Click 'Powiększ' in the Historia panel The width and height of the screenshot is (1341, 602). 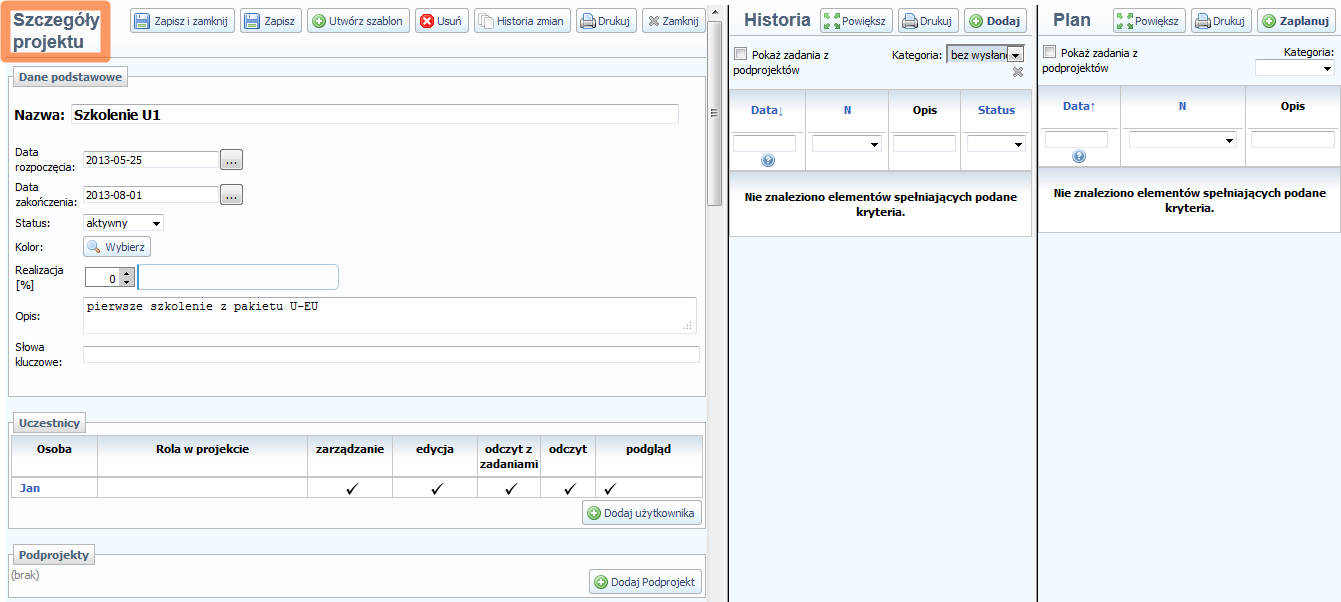[x=855, y=21]
